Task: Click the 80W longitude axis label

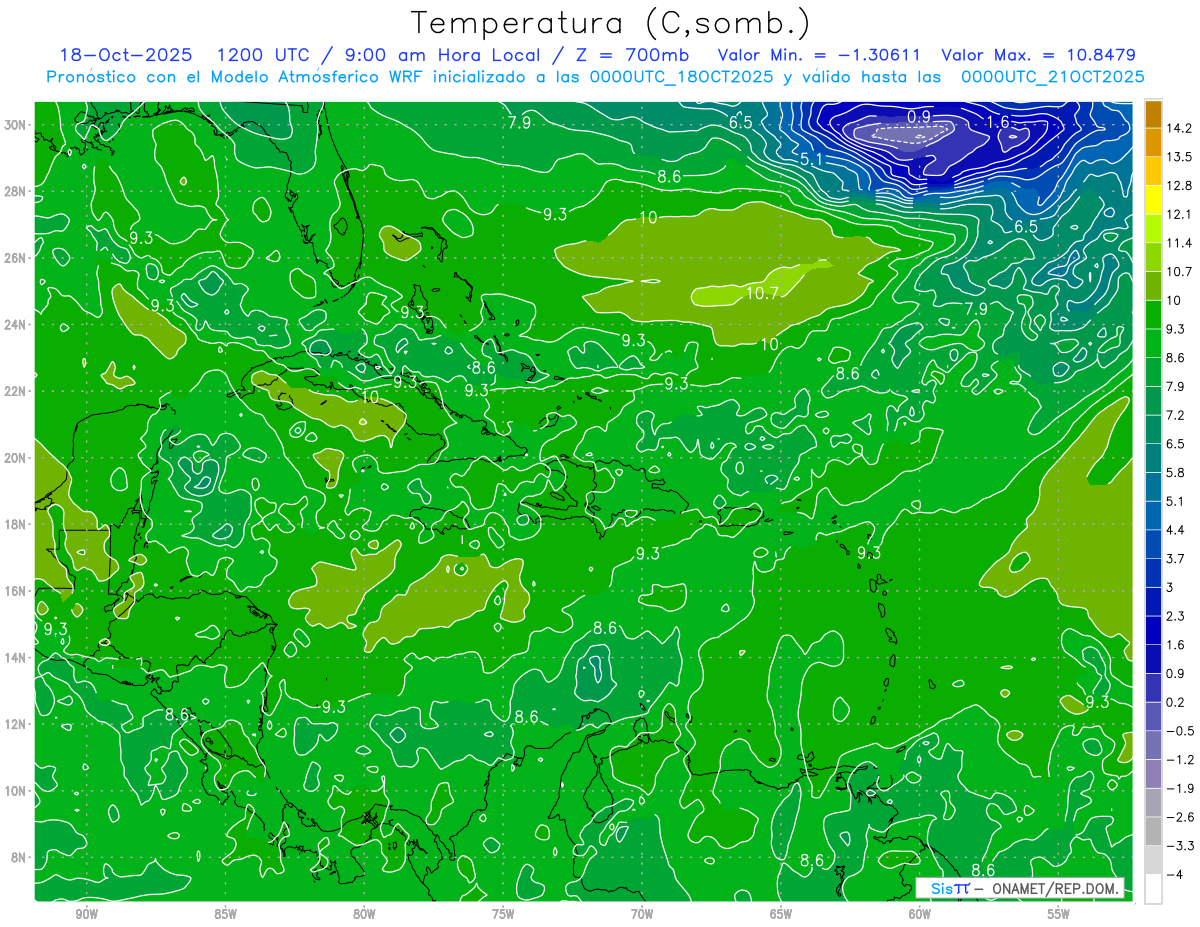Action: pyautogui.click(x=364, y=914)
